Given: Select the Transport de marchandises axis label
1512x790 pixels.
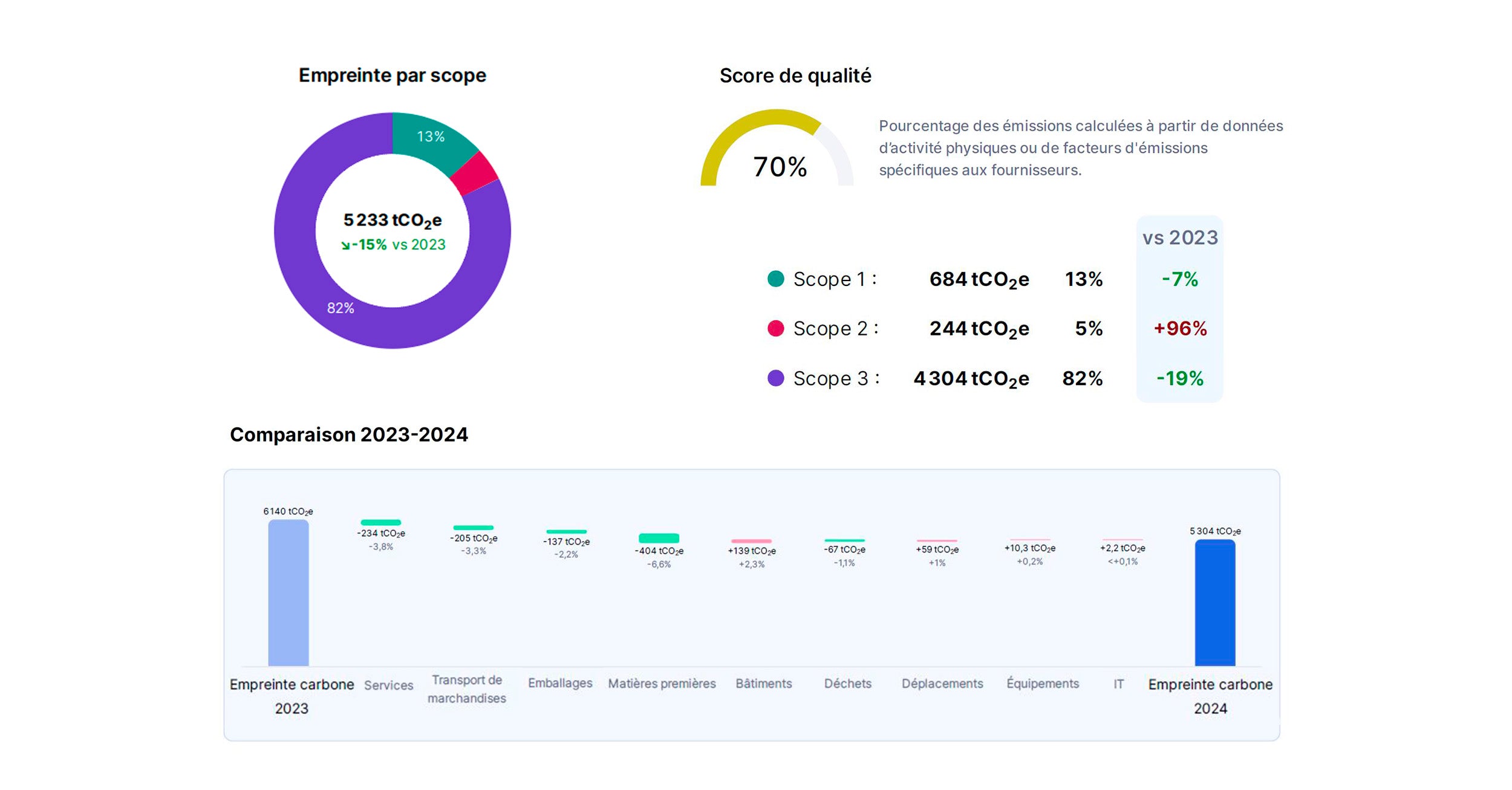Looking at the screenshot, I should (x=466, y=688).
